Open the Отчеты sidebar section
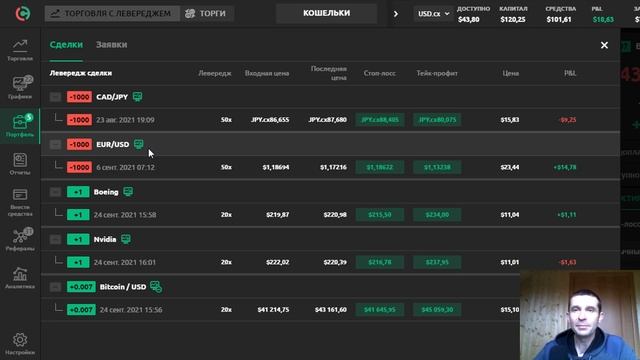640x360 pixels. point(20,164)
